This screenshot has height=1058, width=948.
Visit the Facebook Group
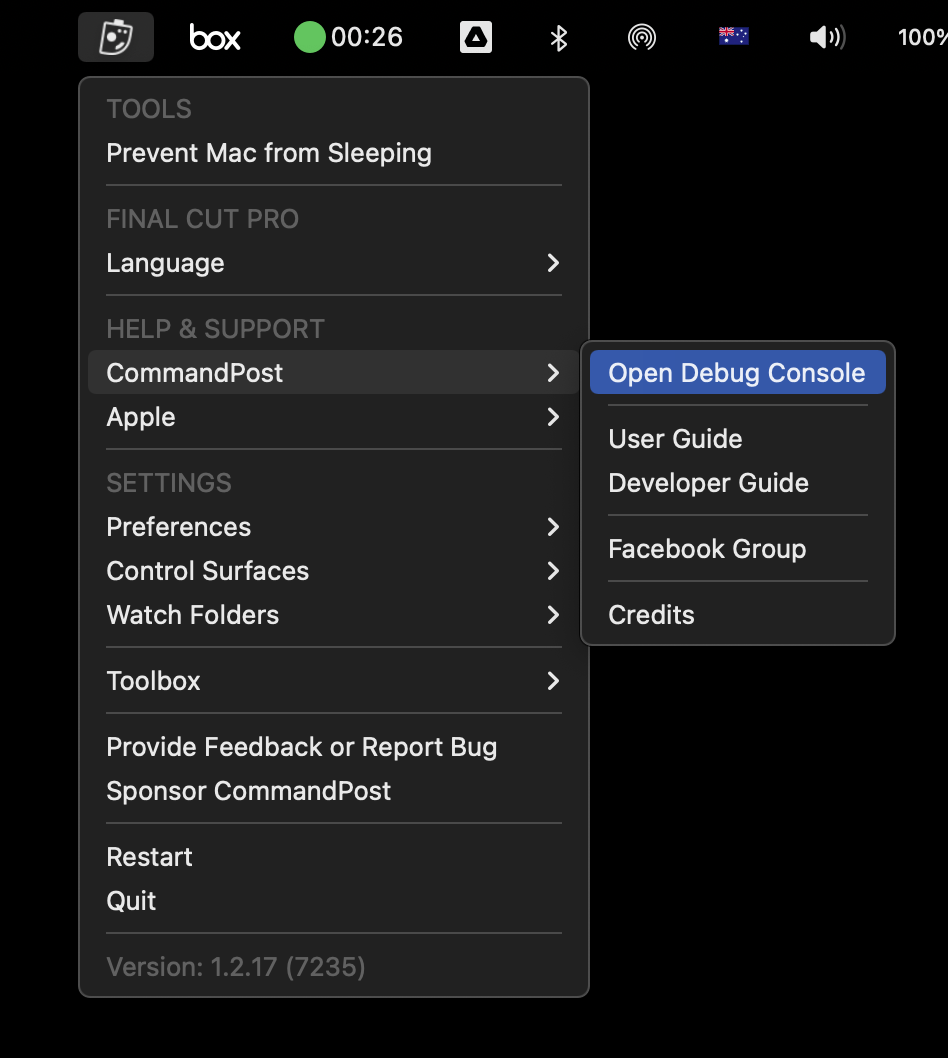737,549
